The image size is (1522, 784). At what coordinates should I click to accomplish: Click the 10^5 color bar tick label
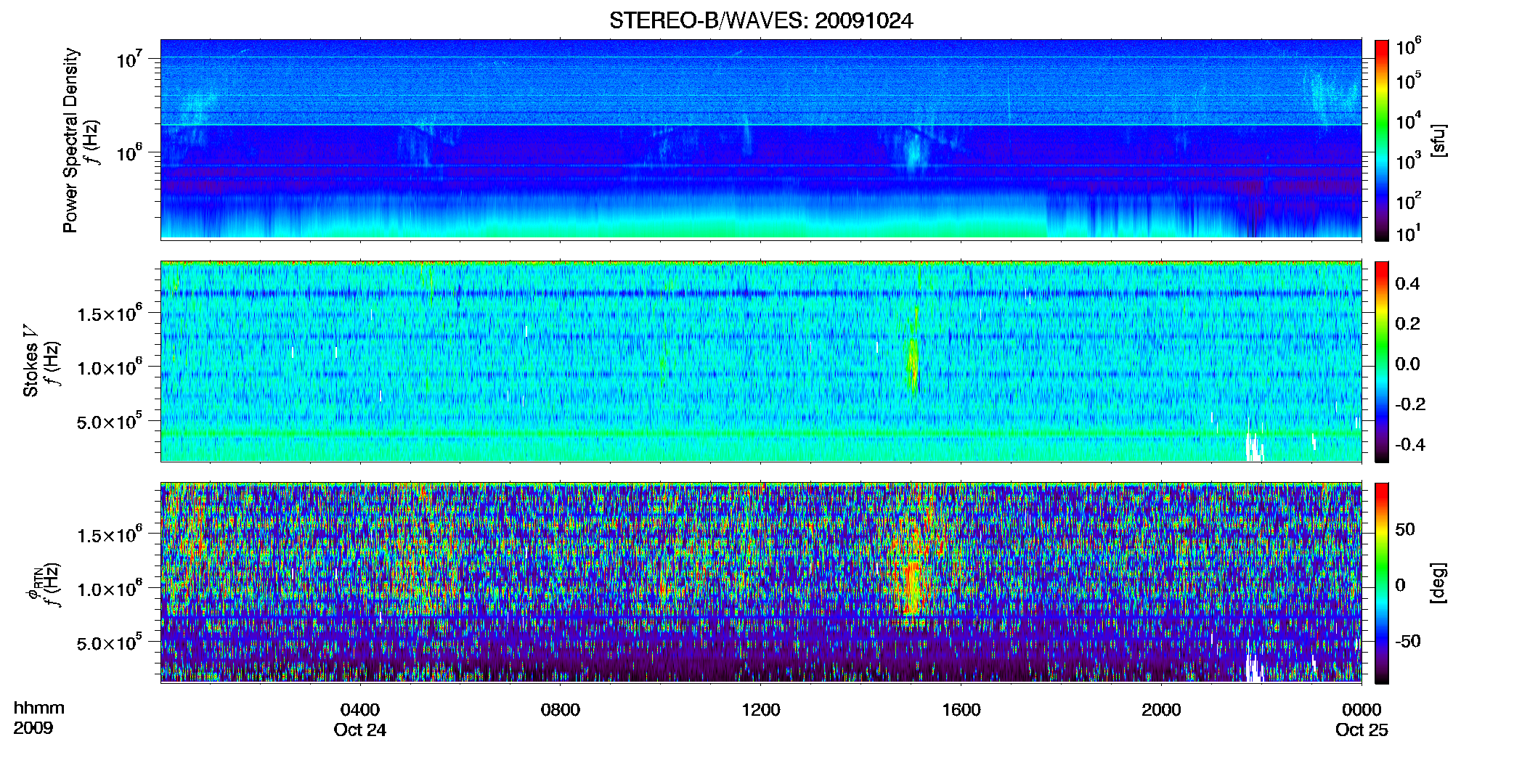tap(1409, 81)
